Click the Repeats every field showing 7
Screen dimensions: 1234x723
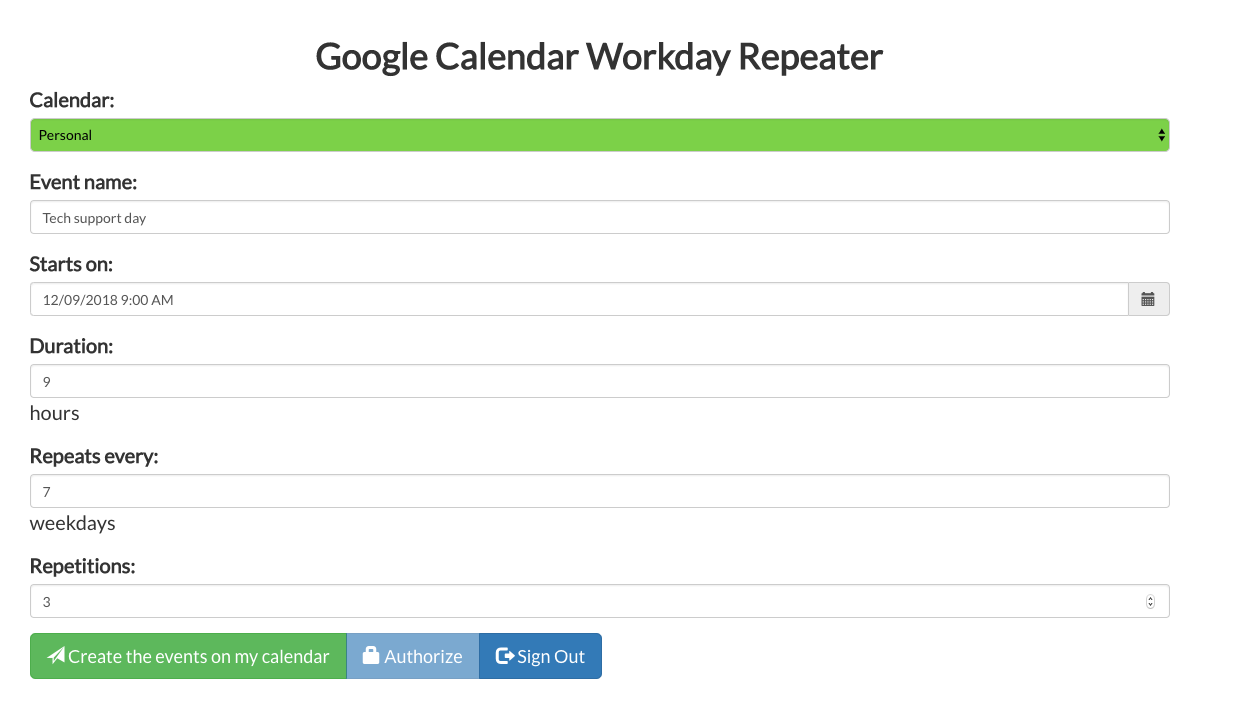pos(599,490)
